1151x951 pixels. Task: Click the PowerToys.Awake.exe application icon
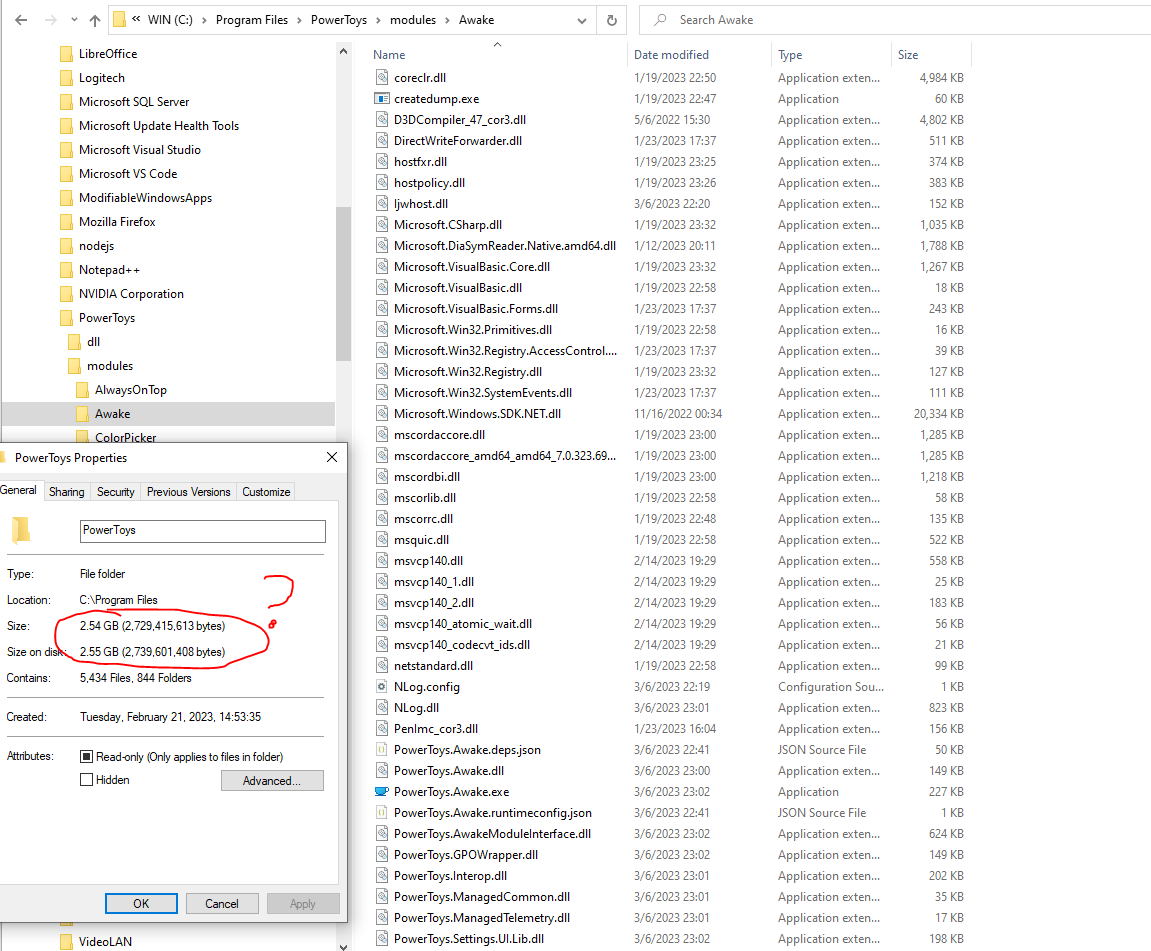click(x=382, y=791)
